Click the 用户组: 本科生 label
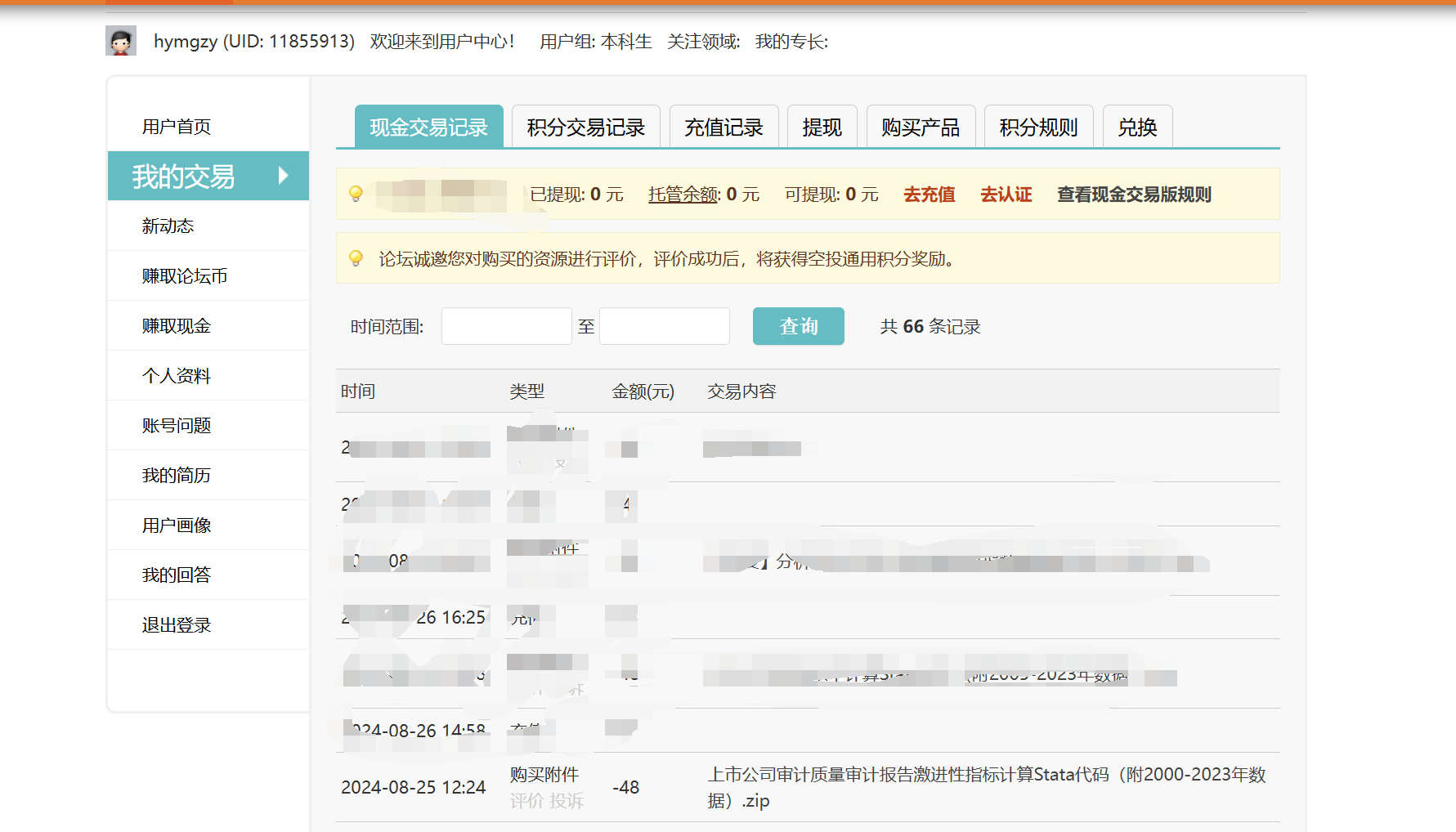The height and width of the screenshot is (832, 1456). (596, 41)
